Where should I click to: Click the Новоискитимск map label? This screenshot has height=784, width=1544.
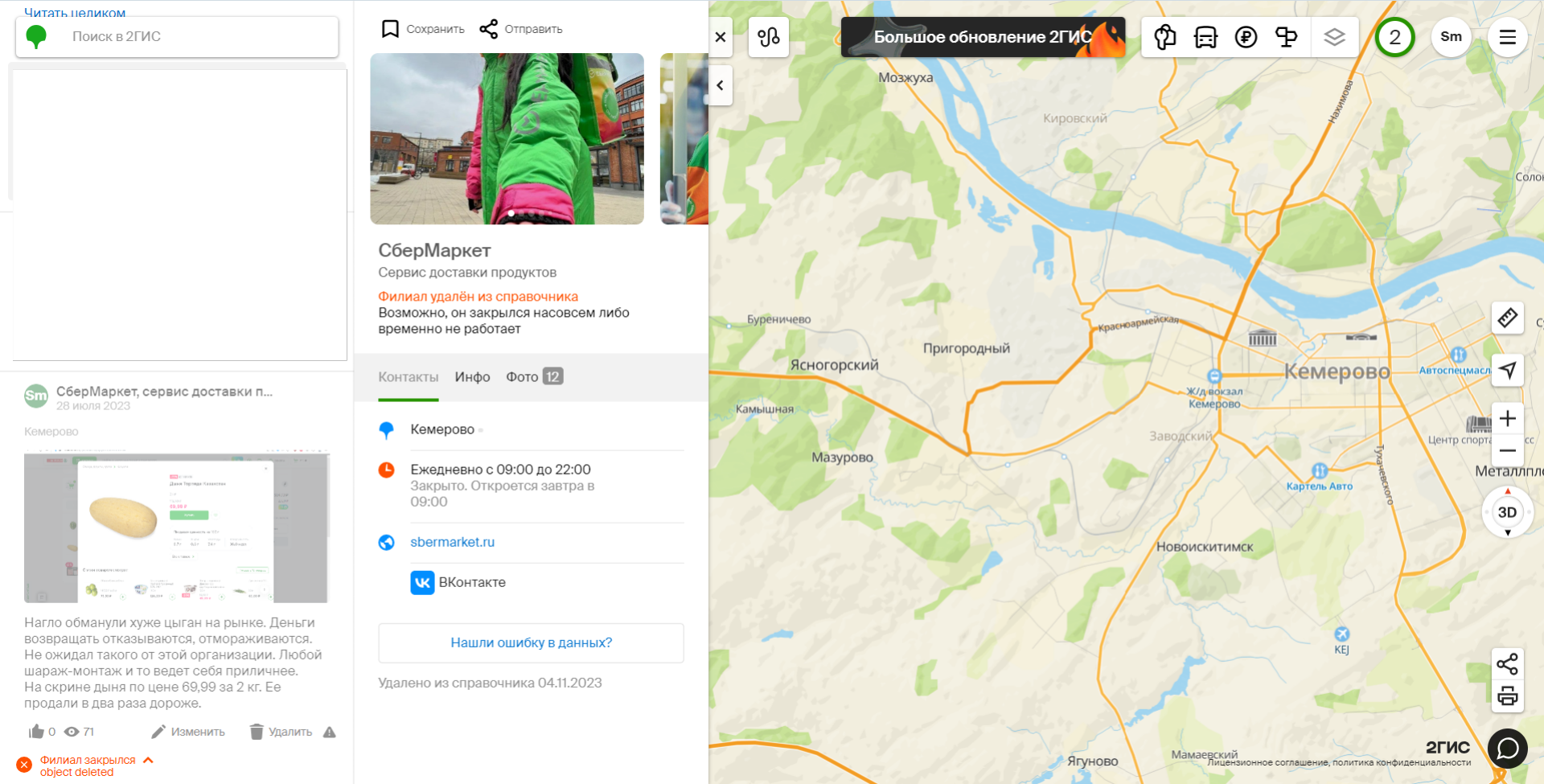coord(1205,547)
